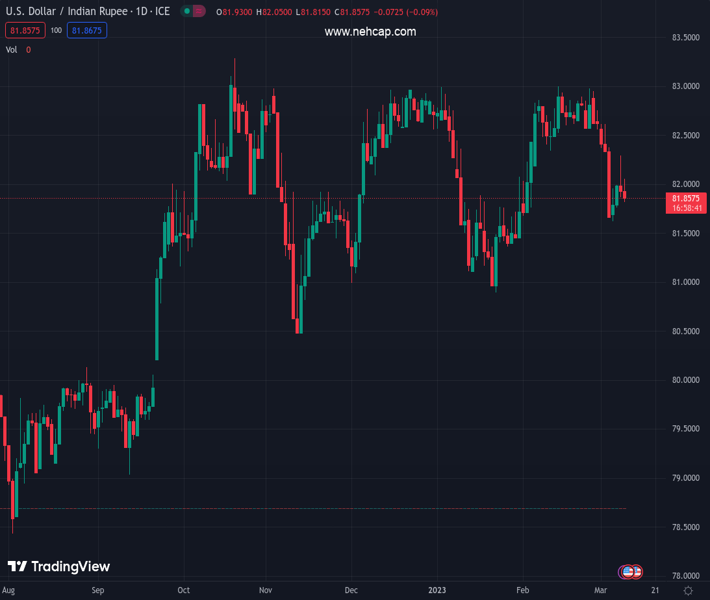Click the 83.0000 price axis label
This screenshot has width=710, height=600.
[684, 87]
